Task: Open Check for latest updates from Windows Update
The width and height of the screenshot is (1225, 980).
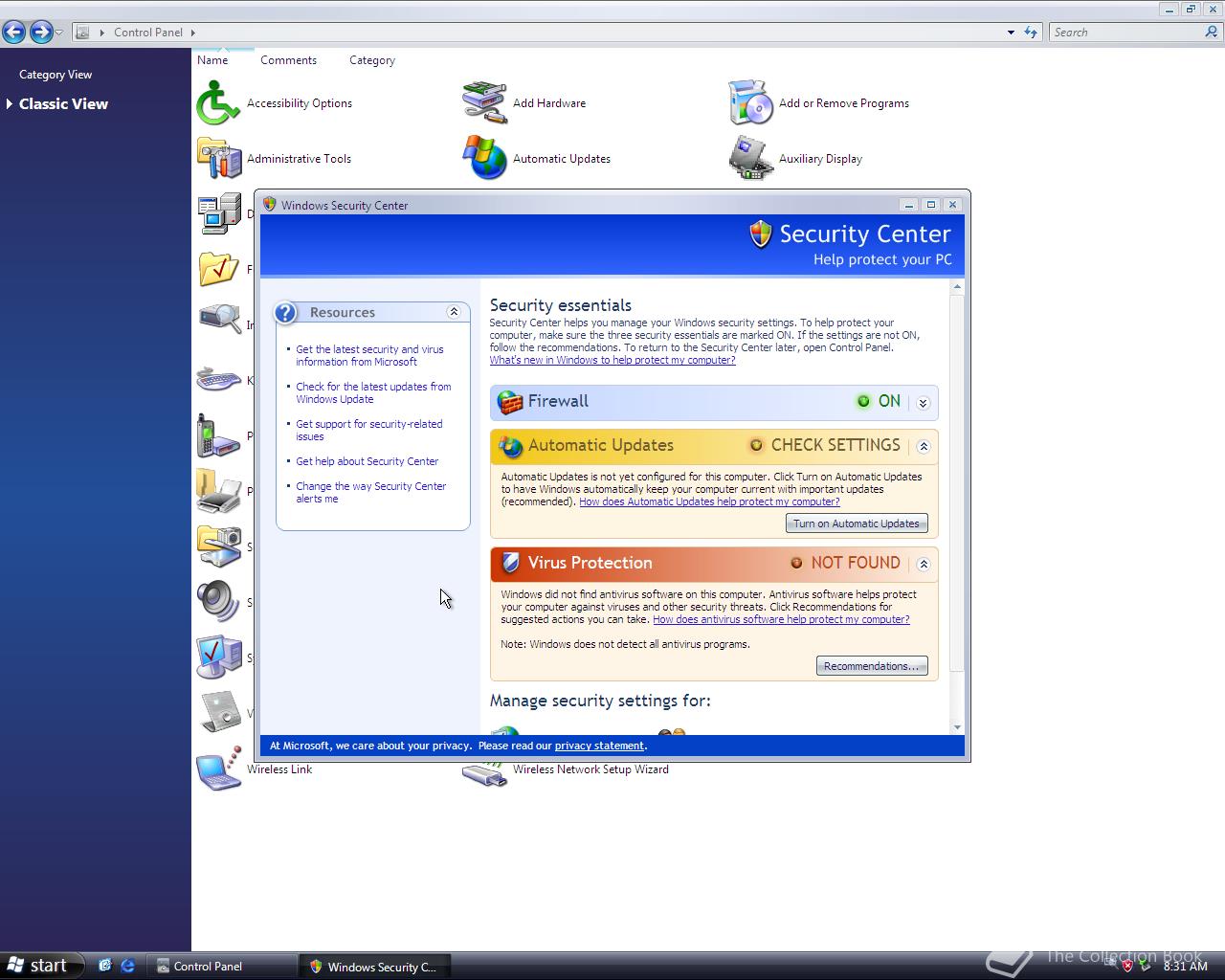Action: point(373,393)
